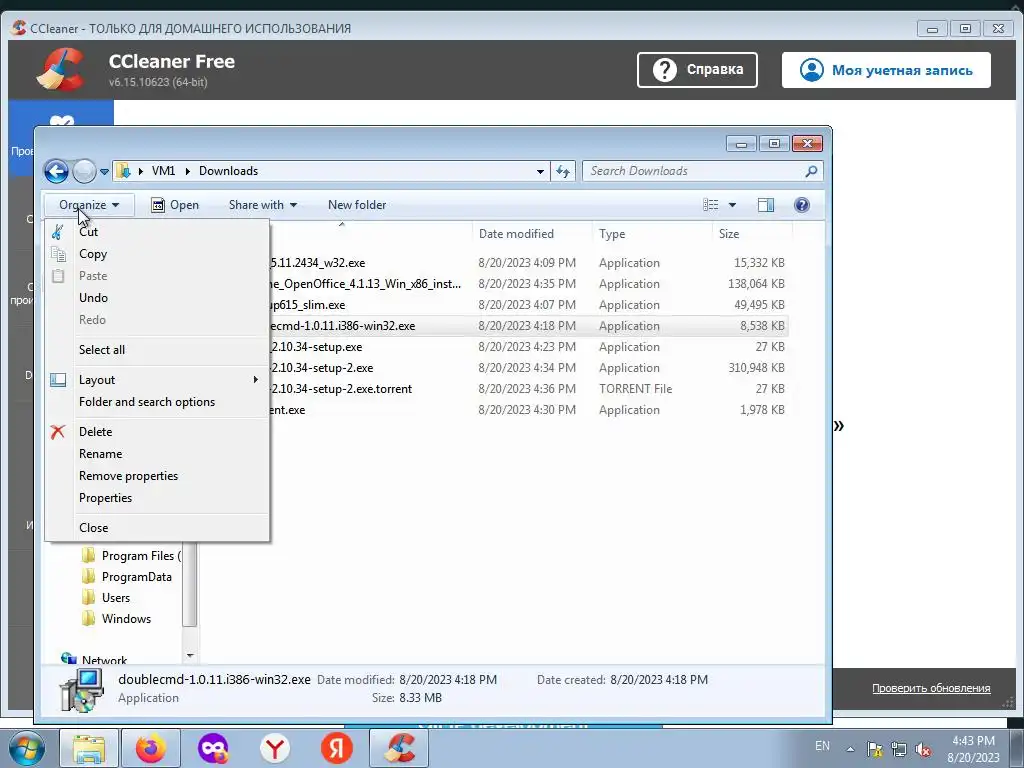The width and height of the screenshot is (1024, 768).
Task: Click the network tray icon
Action: pyautogui.click(x=899, y=749)
